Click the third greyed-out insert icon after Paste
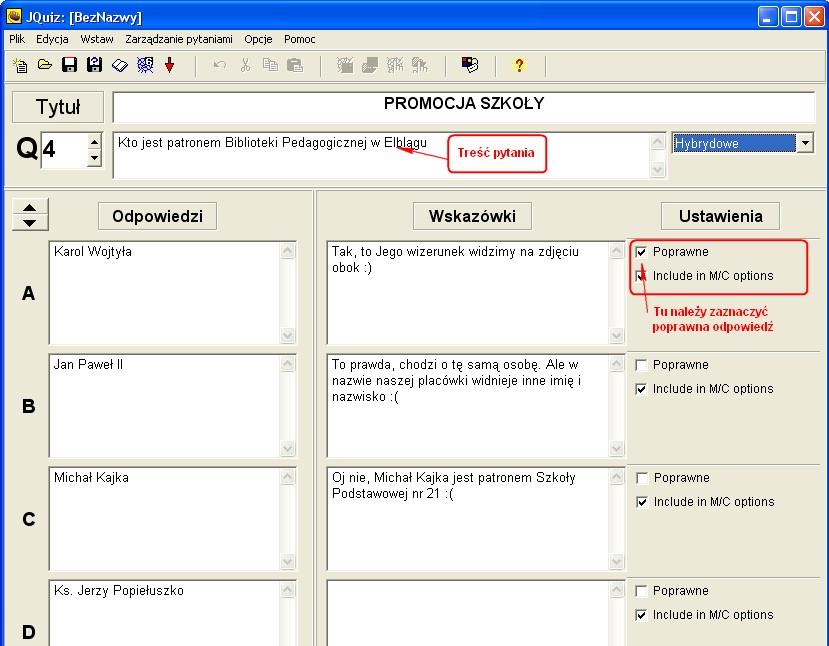 pos(395,65)
